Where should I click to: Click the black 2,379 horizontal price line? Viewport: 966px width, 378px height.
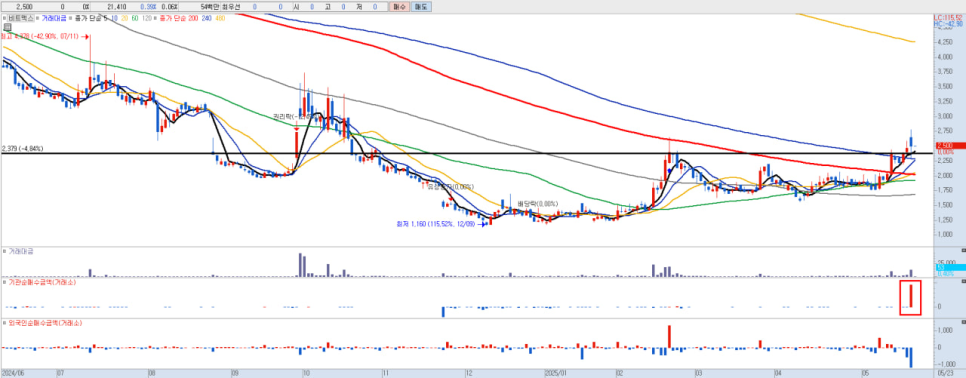coord(466,153)
